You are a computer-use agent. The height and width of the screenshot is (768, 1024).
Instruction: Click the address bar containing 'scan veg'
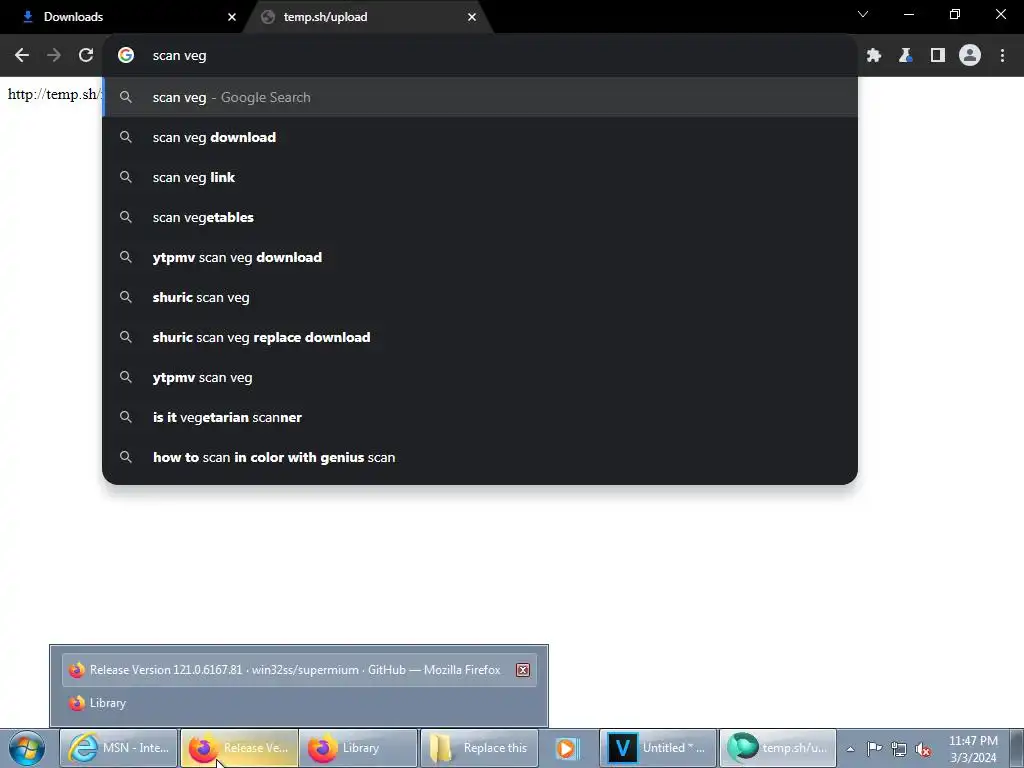[480, 56]
